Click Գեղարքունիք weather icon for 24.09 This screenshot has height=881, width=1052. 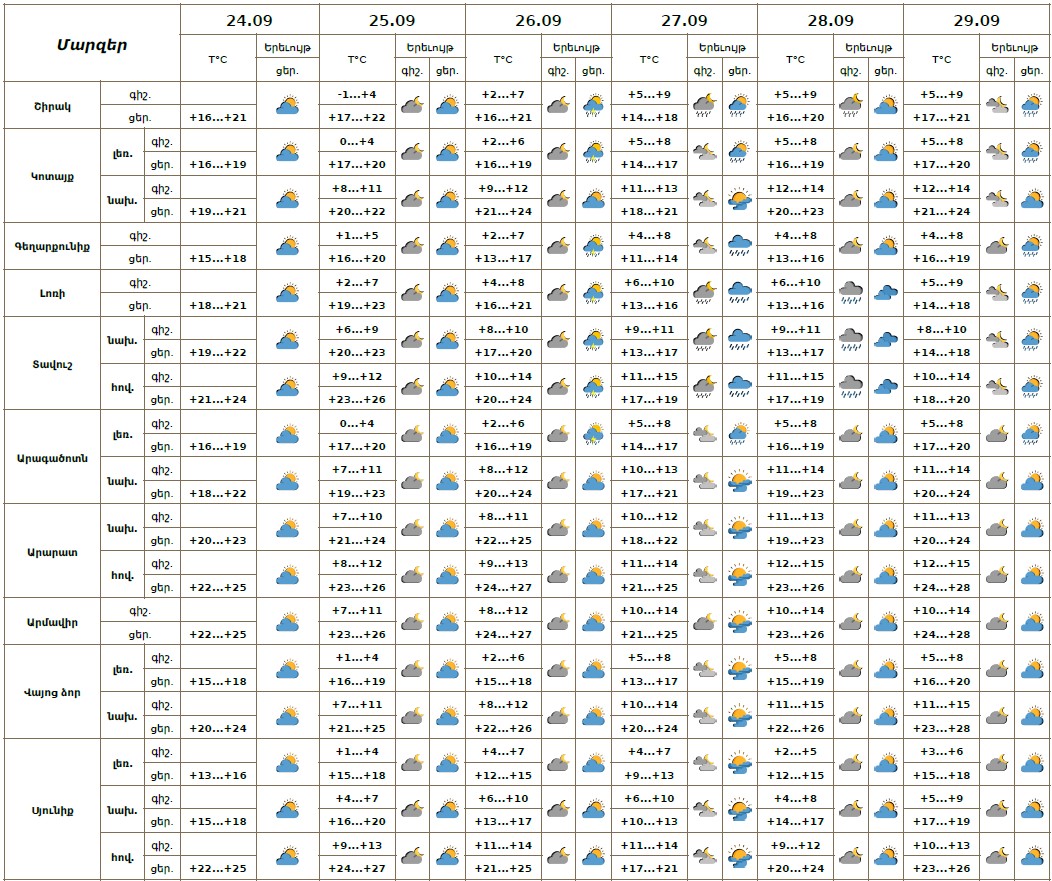pos(288,246)
